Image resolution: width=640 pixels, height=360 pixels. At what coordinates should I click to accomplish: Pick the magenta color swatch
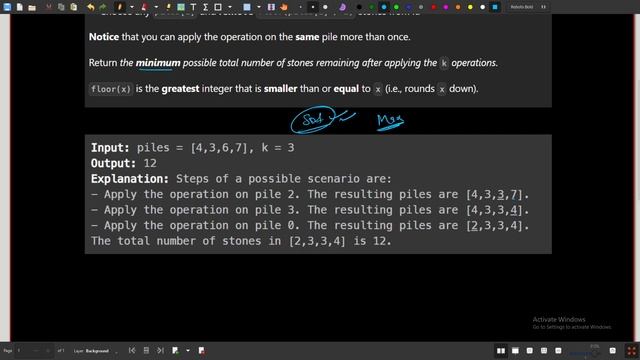(x=446, y=7)
